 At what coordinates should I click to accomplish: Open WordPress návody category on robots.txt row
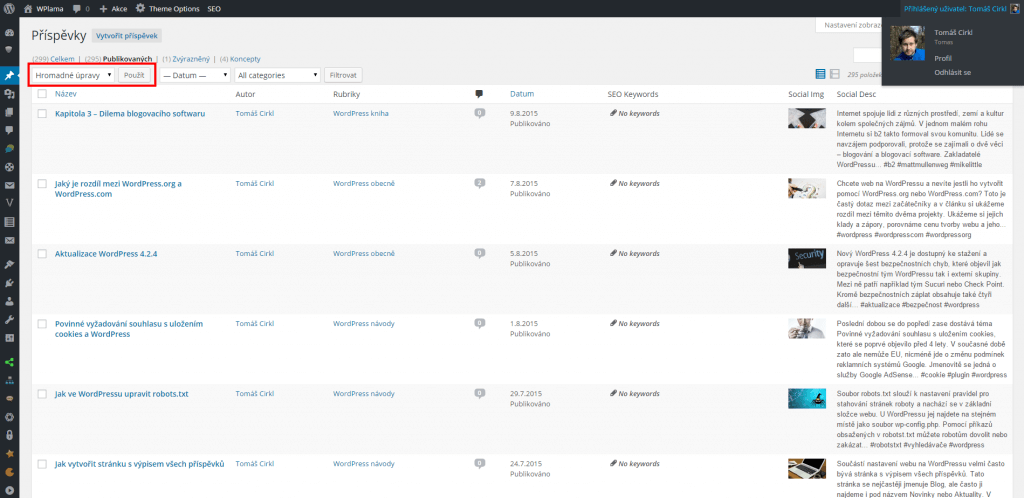point(363,394)
